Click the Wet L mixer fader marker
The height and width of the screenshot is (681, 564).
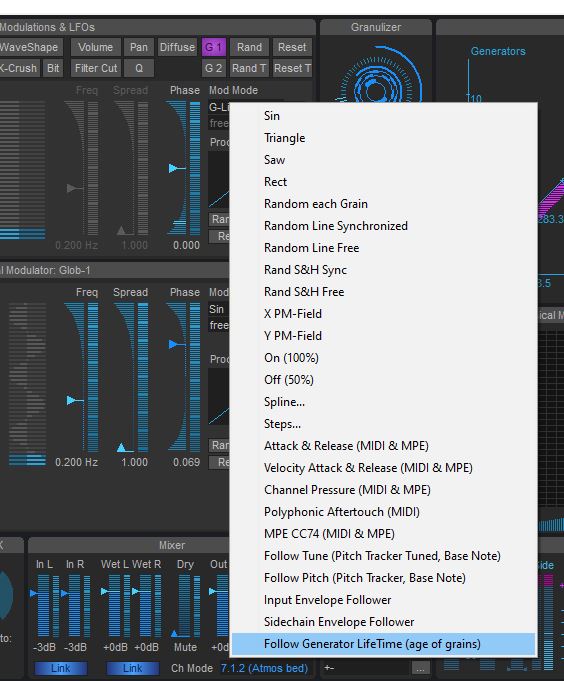point(105,591)
